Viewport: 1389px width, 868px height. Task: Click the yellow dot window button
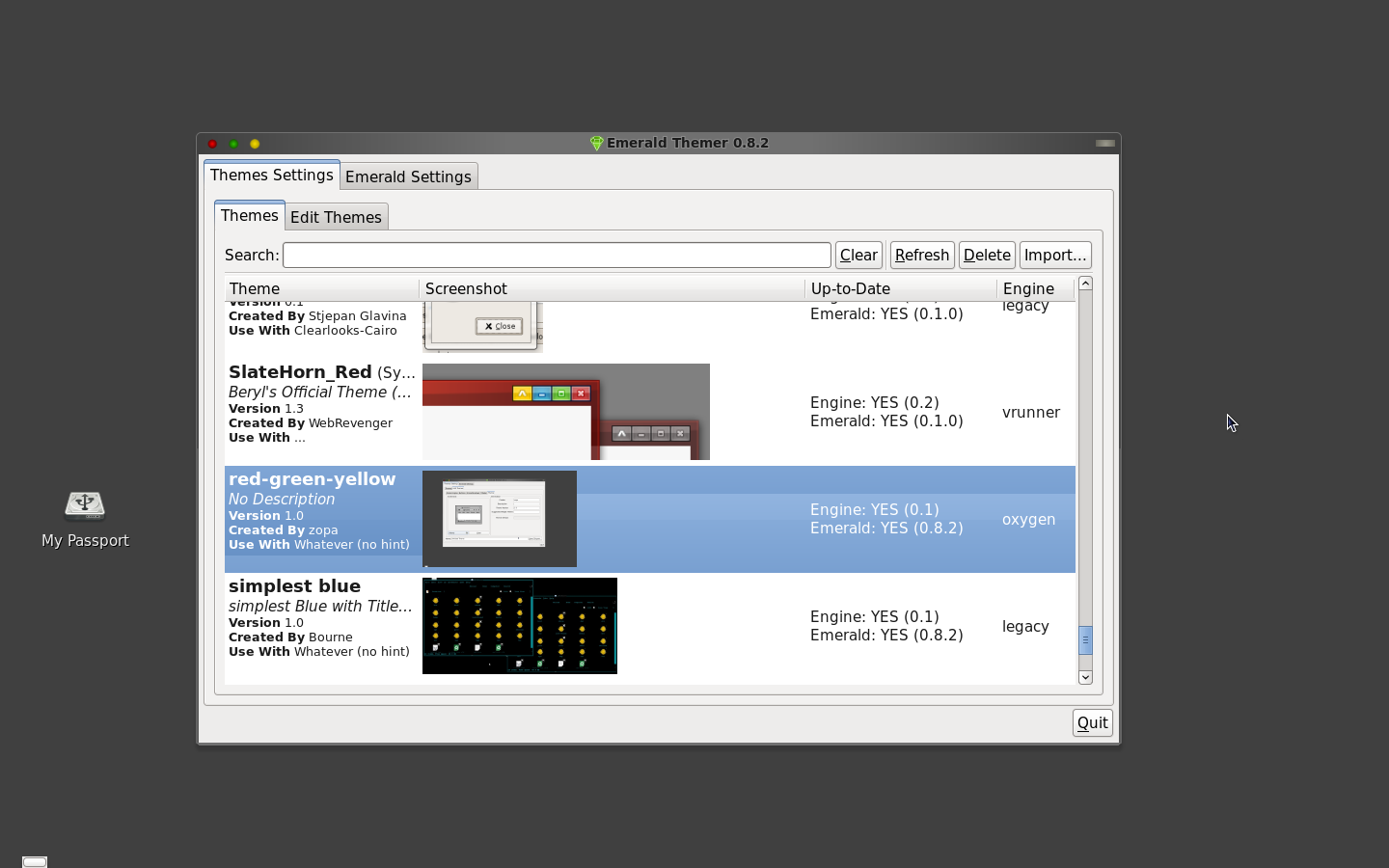click(255, 144)
